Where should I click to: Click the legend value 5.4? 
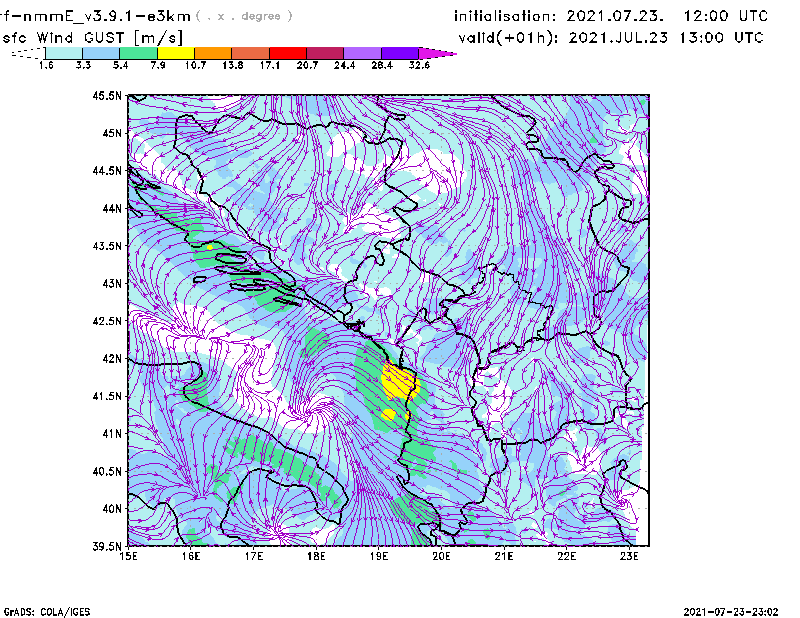[x=120, y=65]
